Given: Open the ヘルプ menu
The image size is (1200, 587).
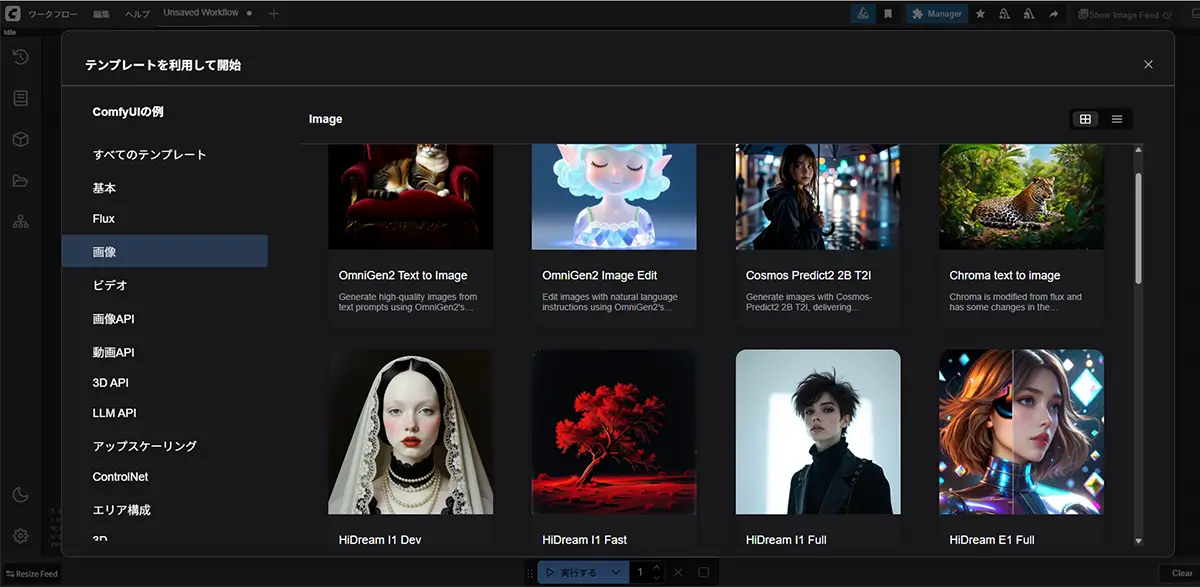Looking at the screenshot, I should [x=137, y=14].
